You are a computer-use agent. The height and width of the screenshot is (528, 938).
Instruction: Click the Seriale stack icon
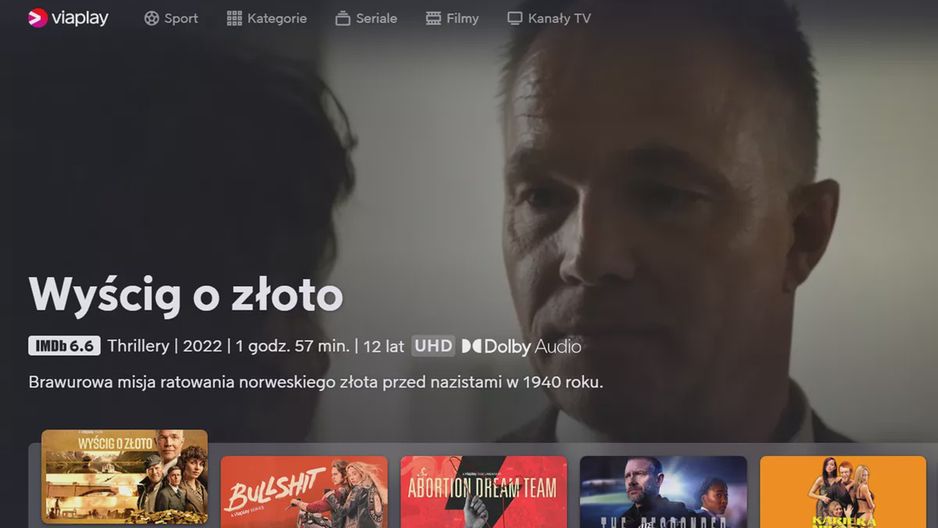click(x=343, y=19)
